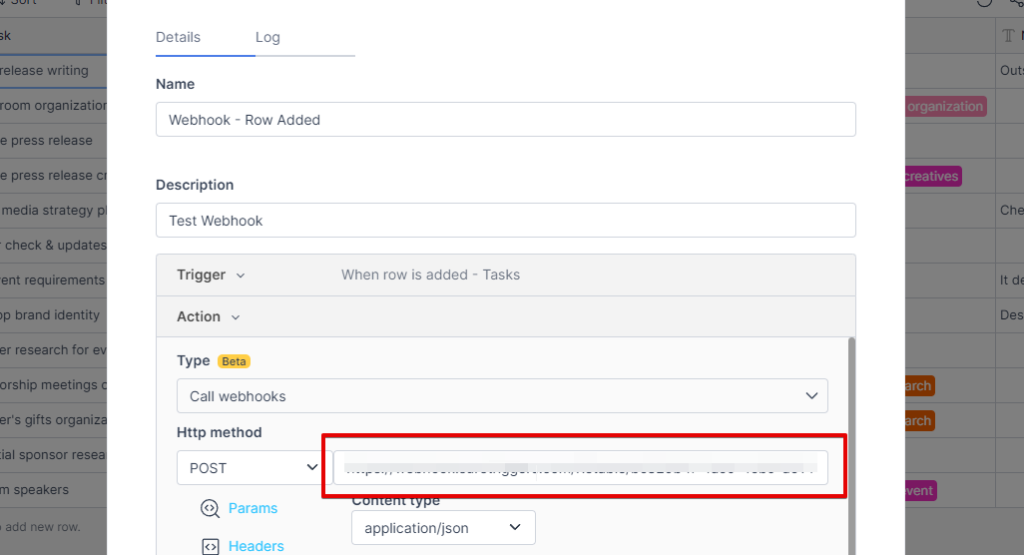Open the application/json content type dropdown
This screenshot has width=1024, height=555.
443,527
